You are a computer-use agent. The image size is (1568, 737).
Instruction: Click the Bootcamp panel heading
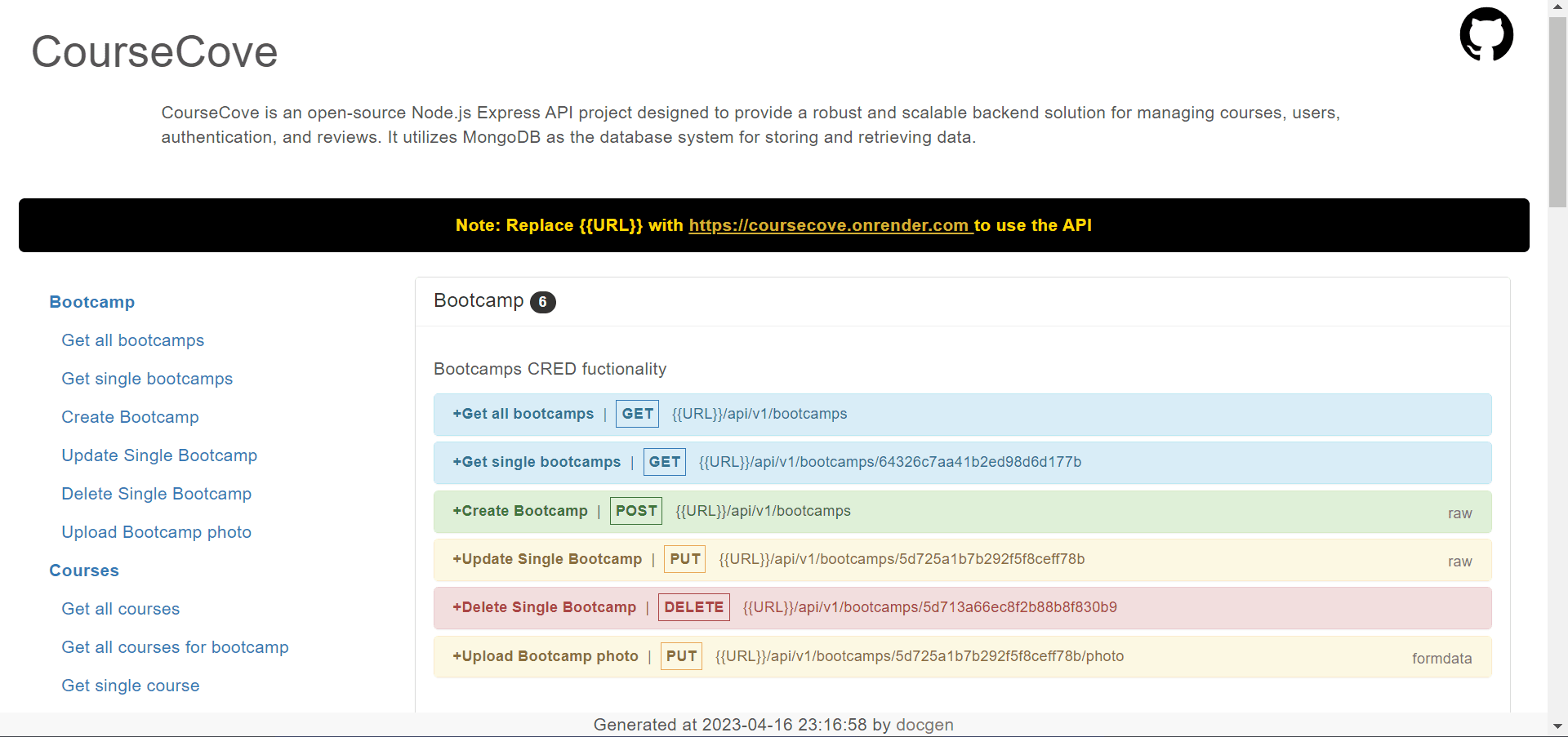[479, 300]
